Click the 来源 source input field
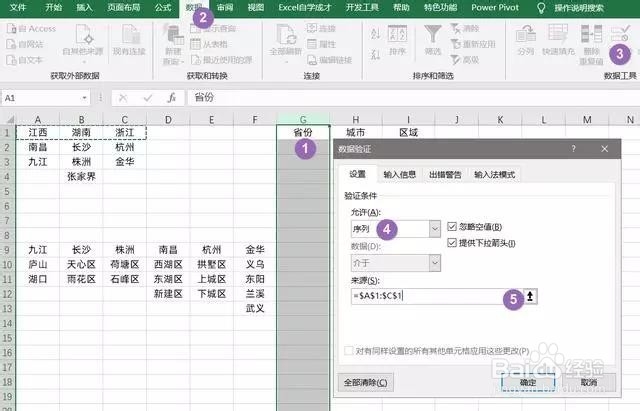The width and height of the screenshot is (640, 411). click(x=437, y=296)
